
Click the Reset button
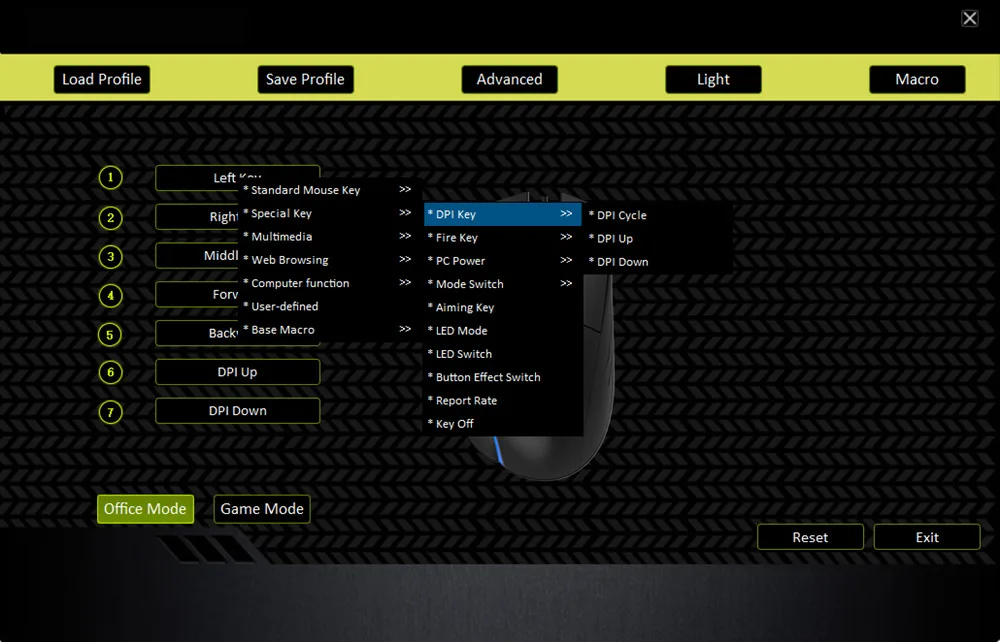(810, 537)
